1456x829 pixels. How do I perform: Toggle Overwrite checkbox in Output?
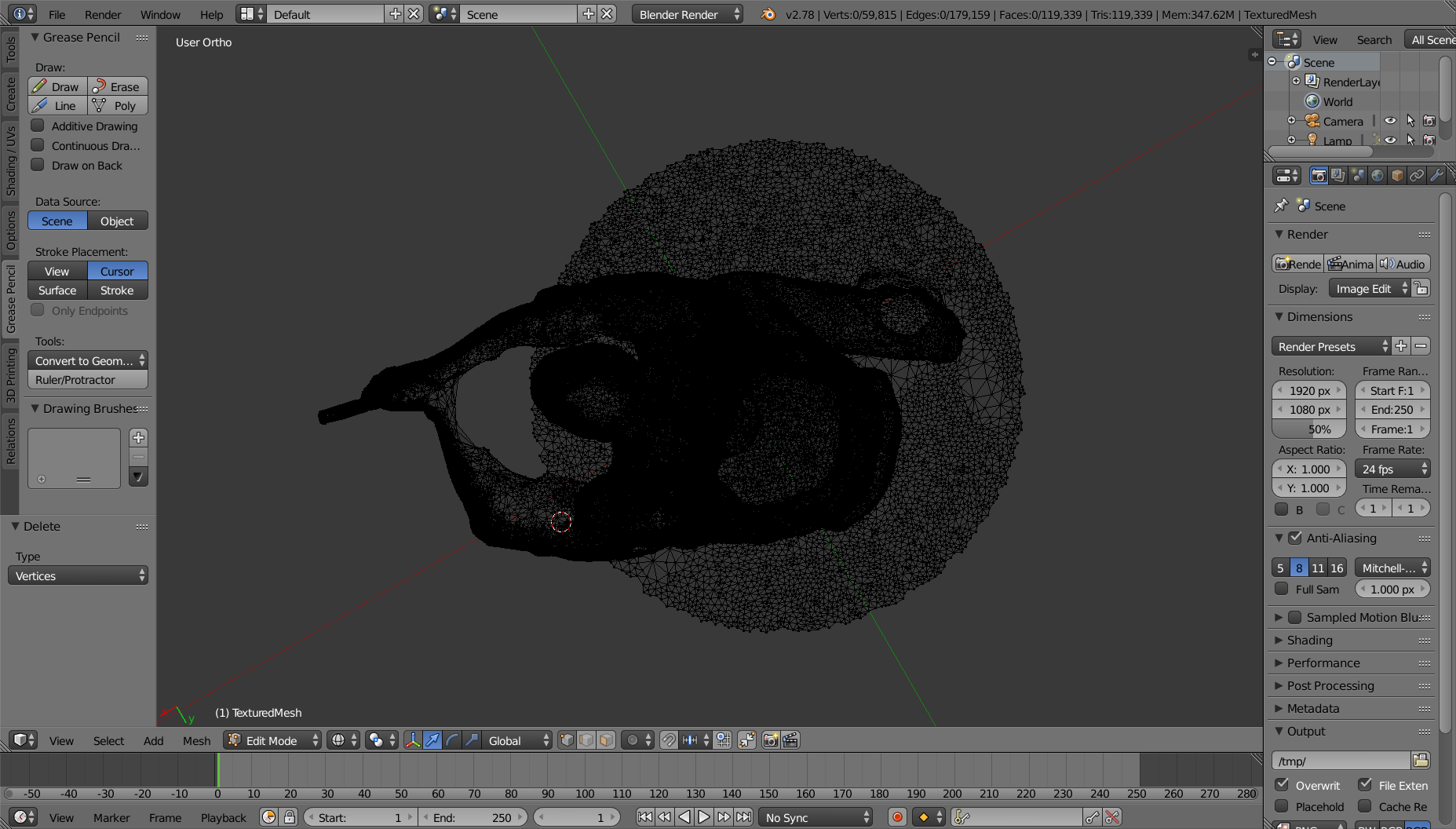point(1282,785)
